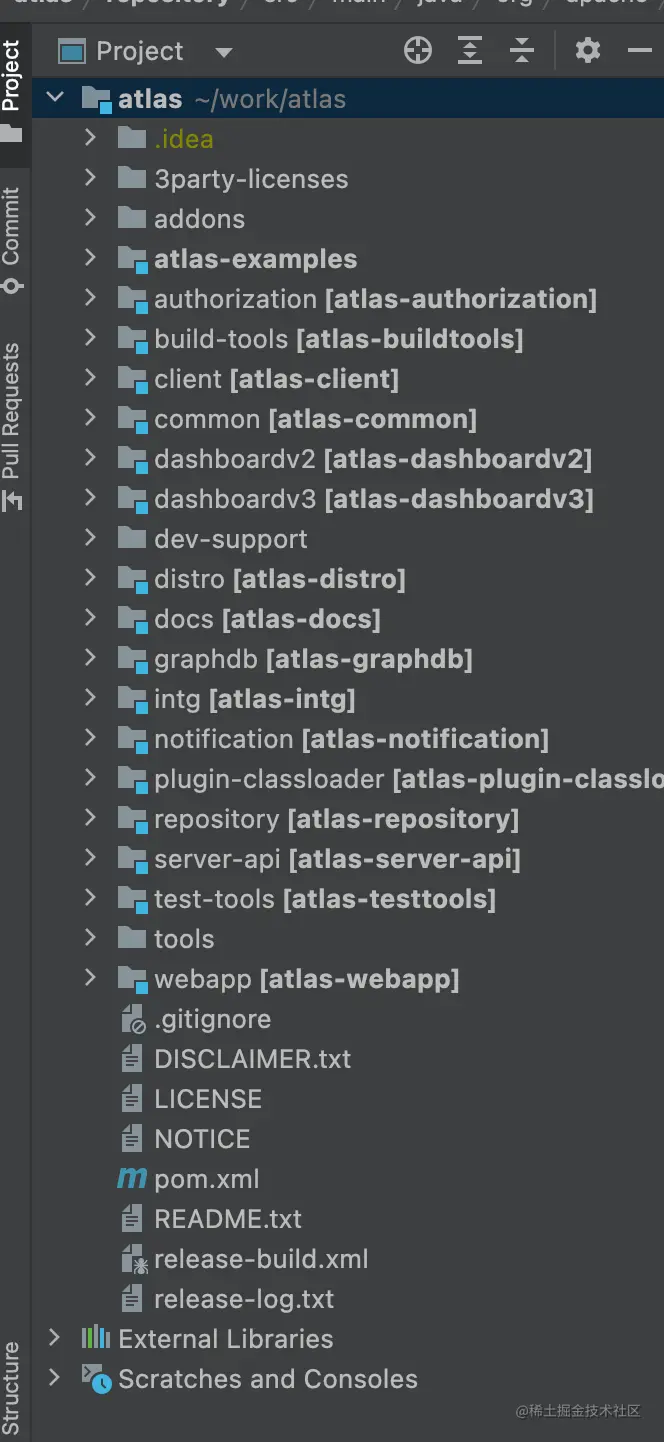Select release-build.xml in the tree
The image size is (664, 1442).
tap(260, 1259)
